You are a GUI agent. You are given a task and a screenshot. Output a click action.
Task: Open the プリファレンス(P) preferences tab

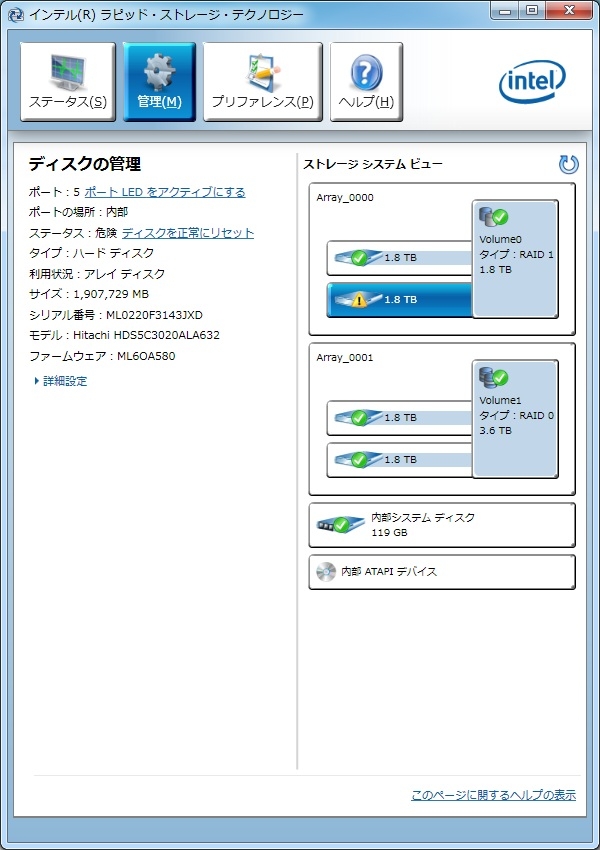pos(262,81)
